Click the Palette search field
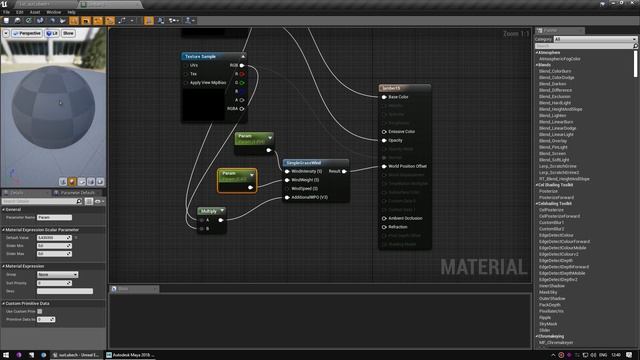Screen dimensions: 640x360 point(586,46)
